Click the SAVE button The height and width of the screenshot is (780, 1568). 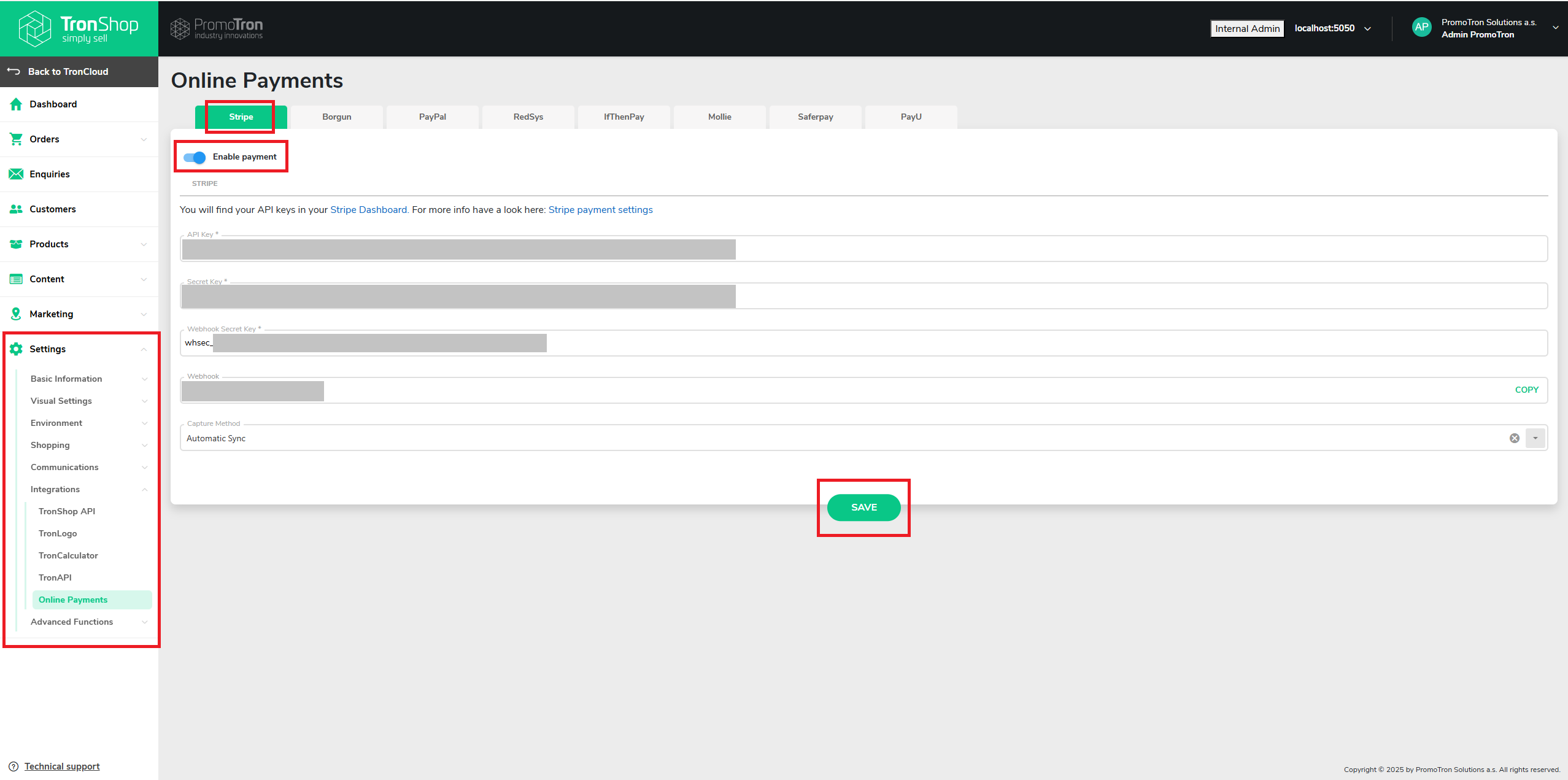click(x=864, y=508)
